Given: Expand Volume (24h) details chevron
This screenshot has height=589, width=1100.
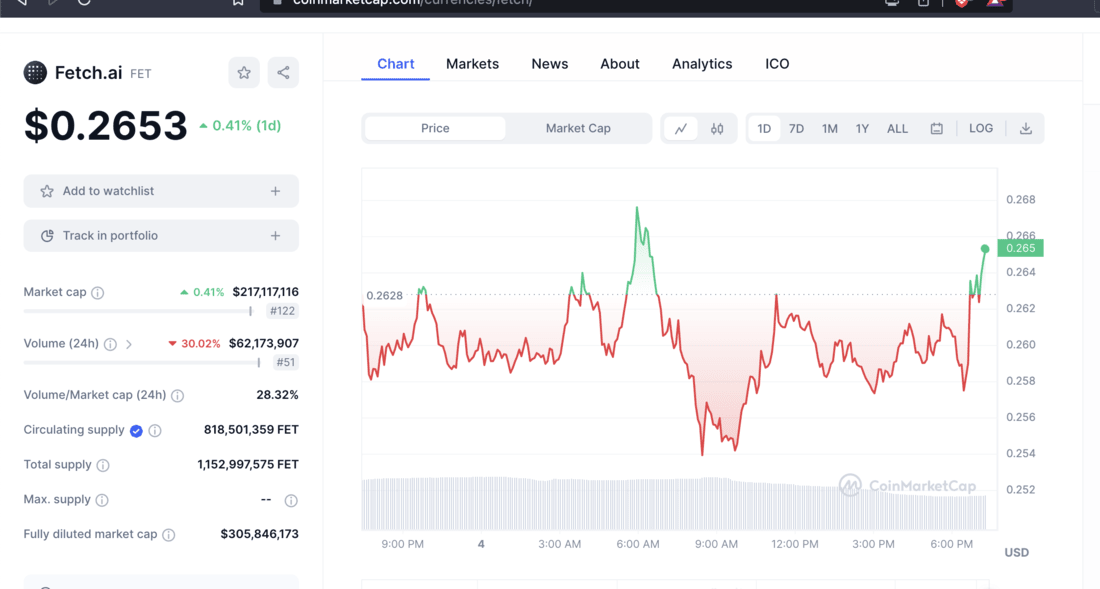Looking at the screenshot, I should tap(128, 344).
